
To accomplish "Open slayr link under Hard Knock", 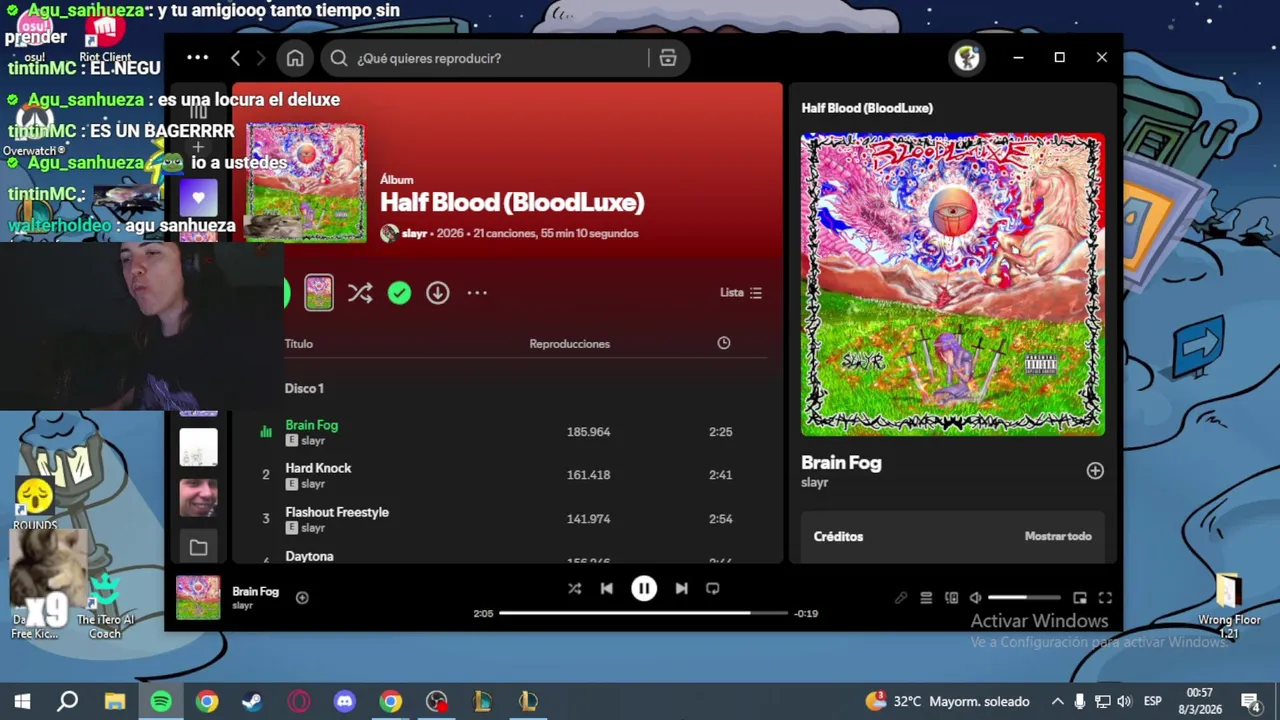I will (x=313, y=484).
